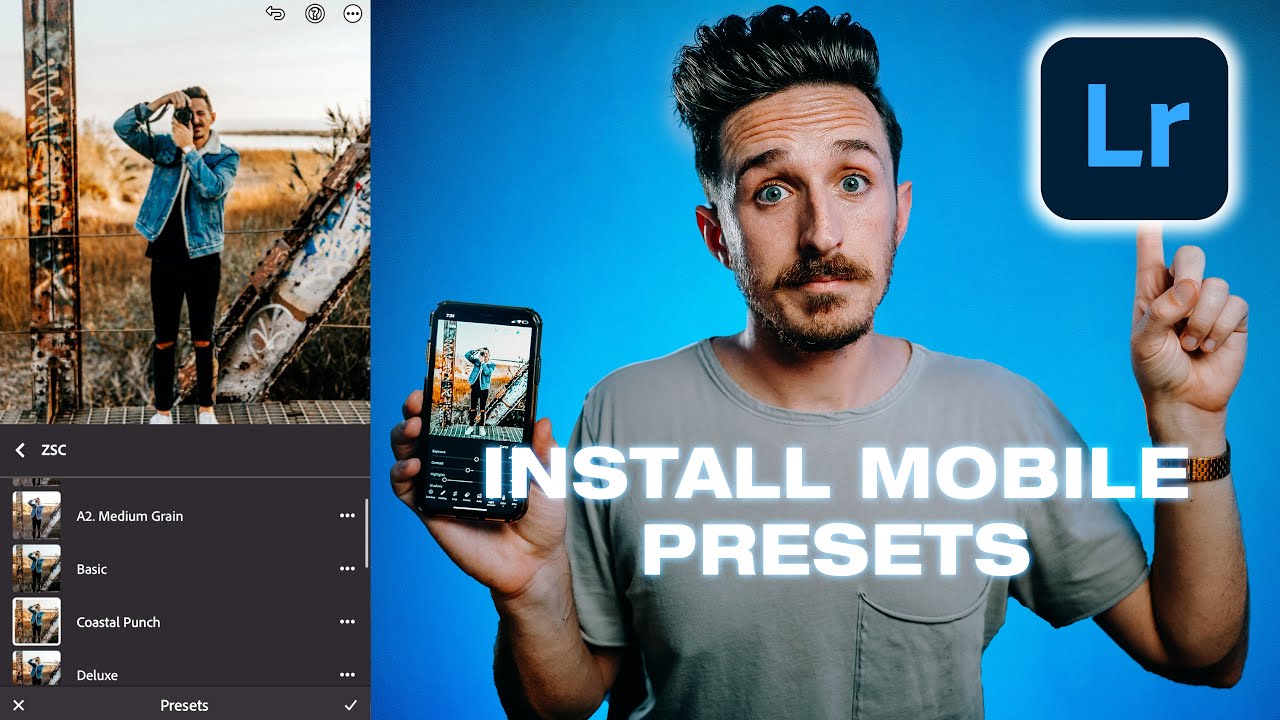Viewport: 1280px width, 720px height.
Task: Click the ZSC preset group title
Action: coord(54,450)
